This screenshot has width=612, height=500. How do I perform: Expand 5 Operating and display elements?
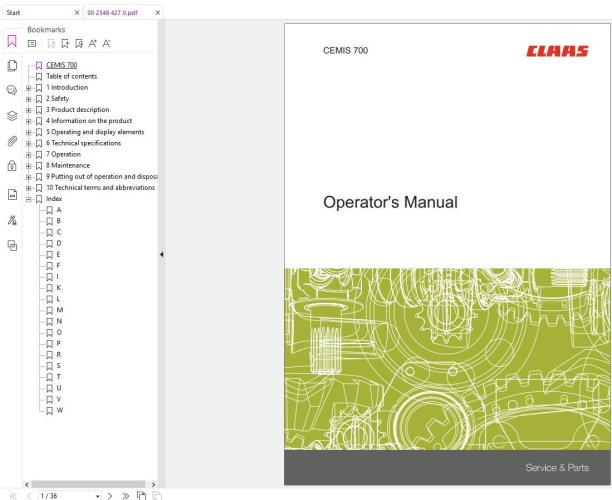[x=28, y=132]
